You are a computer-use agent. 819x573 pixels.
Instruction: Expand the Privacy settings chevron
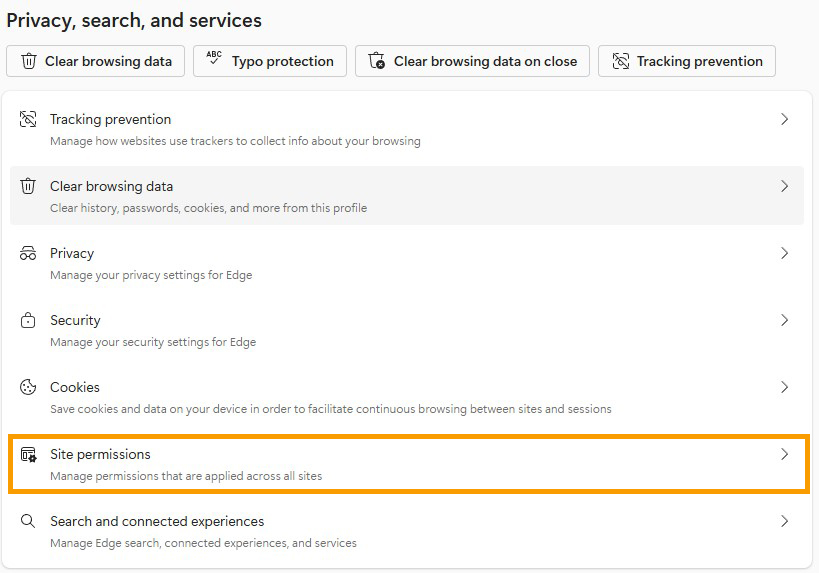pos(785,254)
